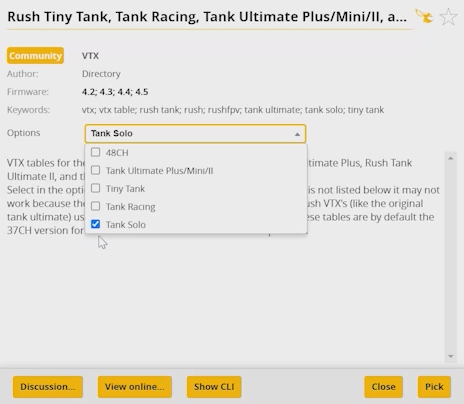Click the Tiny Tank label in the list
Screen dimensions: 464x404
click(x=125, y=189)
